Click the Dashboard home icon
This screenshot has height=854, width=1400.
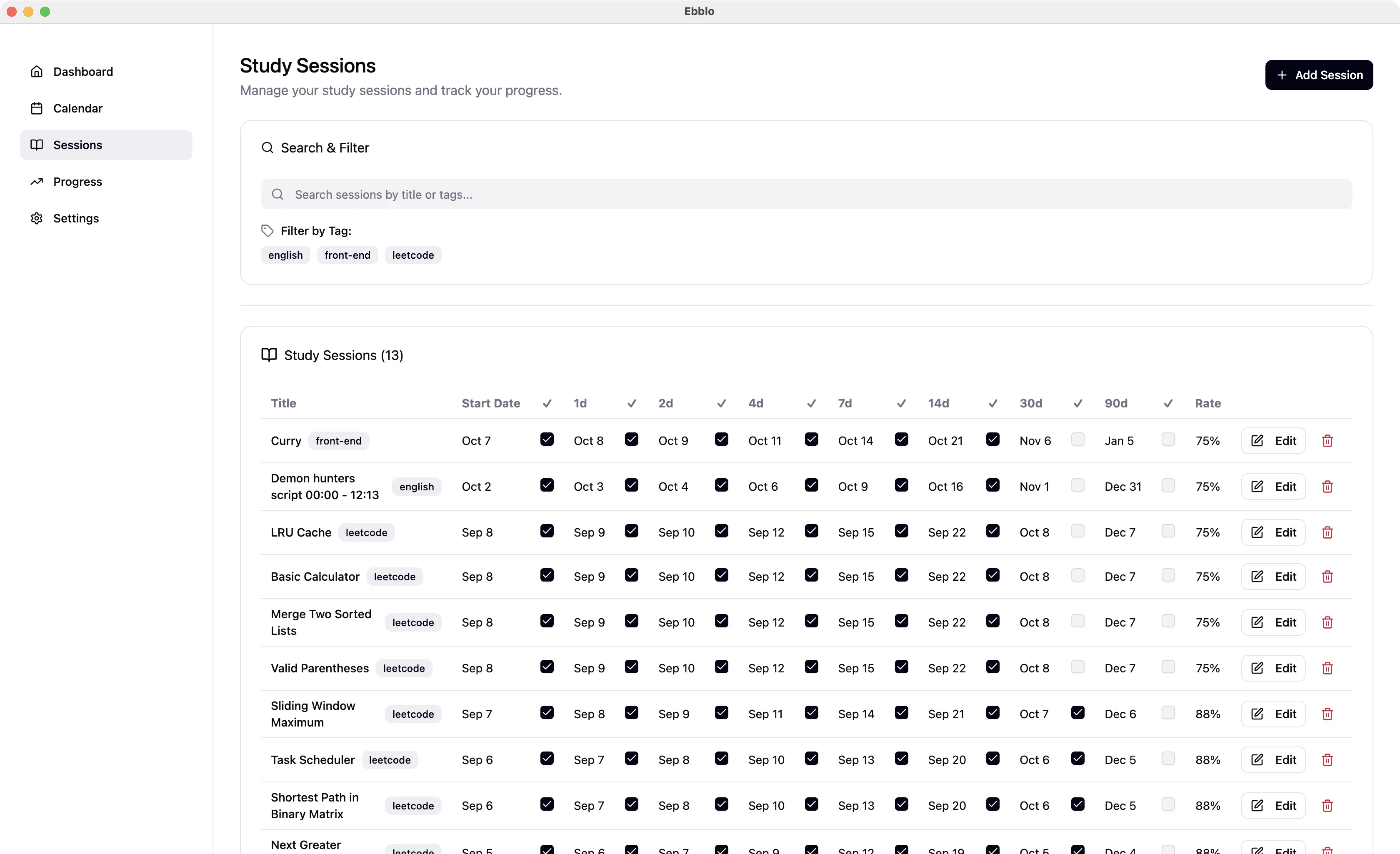(x=37, y=72)
